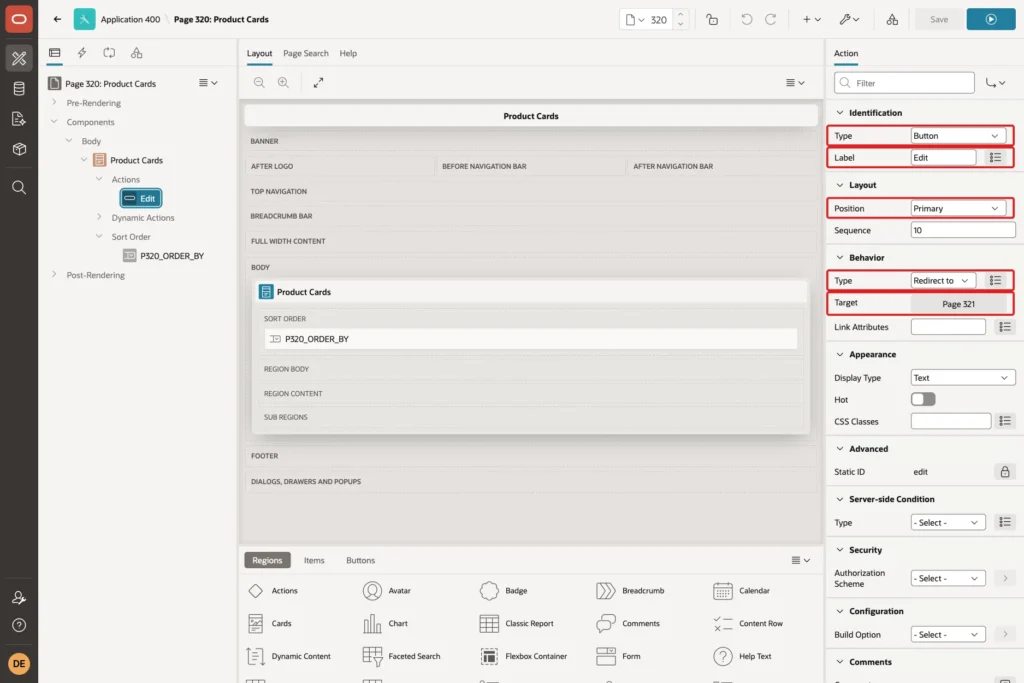Viewport: 1024px width, 683px height.
Task: Click the Save and Run Page button
Action: tap(991, 20)
